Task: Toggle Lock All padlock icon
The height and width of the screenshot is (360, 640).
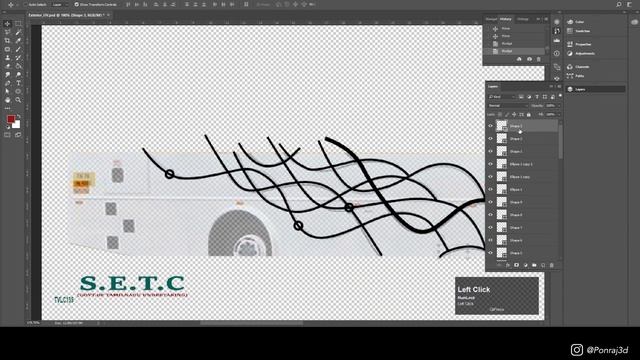Action: (x=529, y=115)
